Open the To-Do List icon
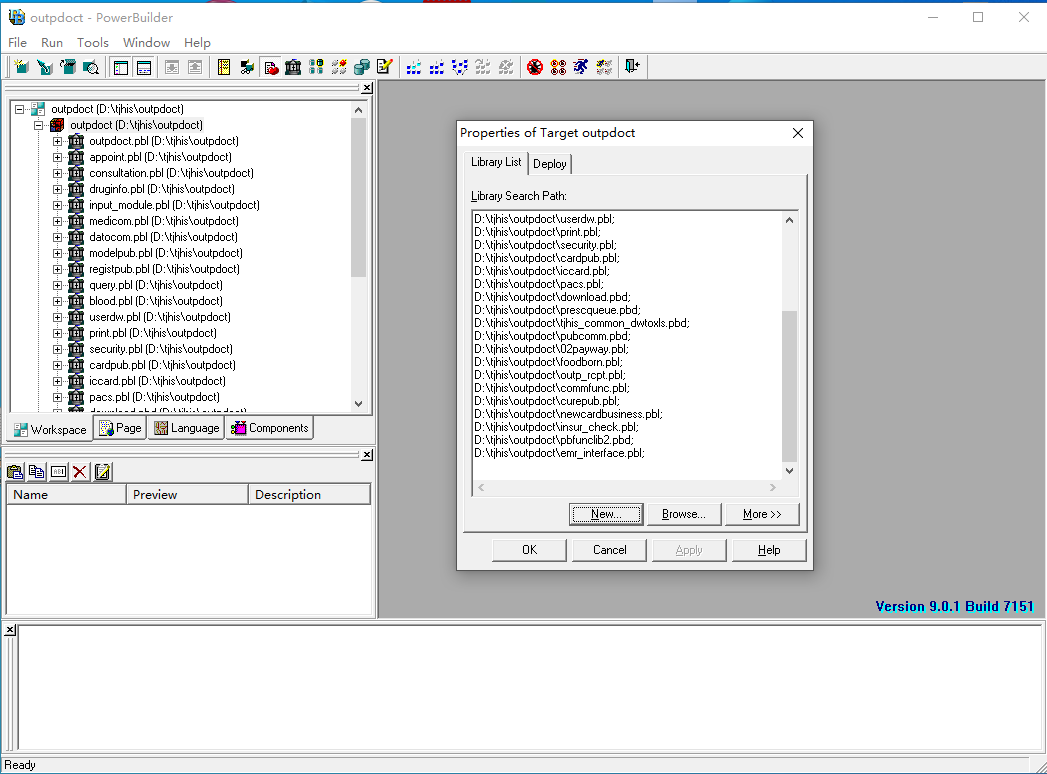The height and width of the screenshot is (774, 1047). [x=224, y=67]
